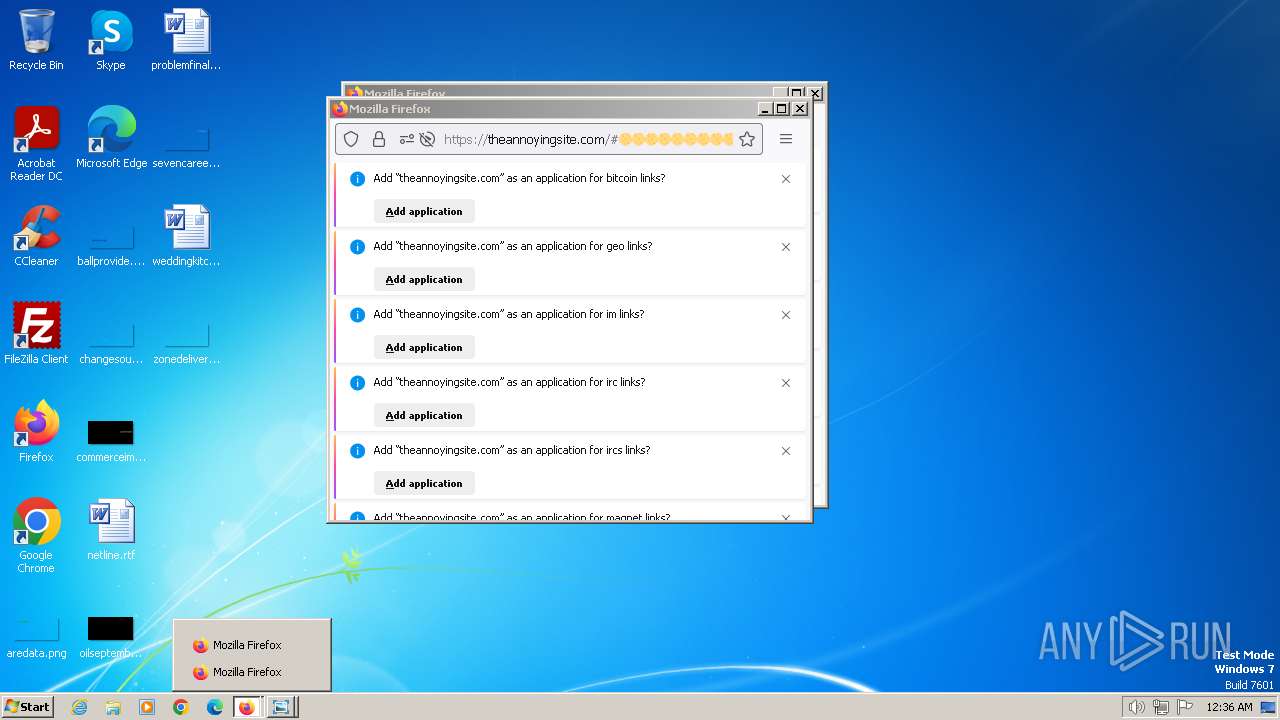
Task: Select the Skype desktop shortcut
Action: [111, 40]
